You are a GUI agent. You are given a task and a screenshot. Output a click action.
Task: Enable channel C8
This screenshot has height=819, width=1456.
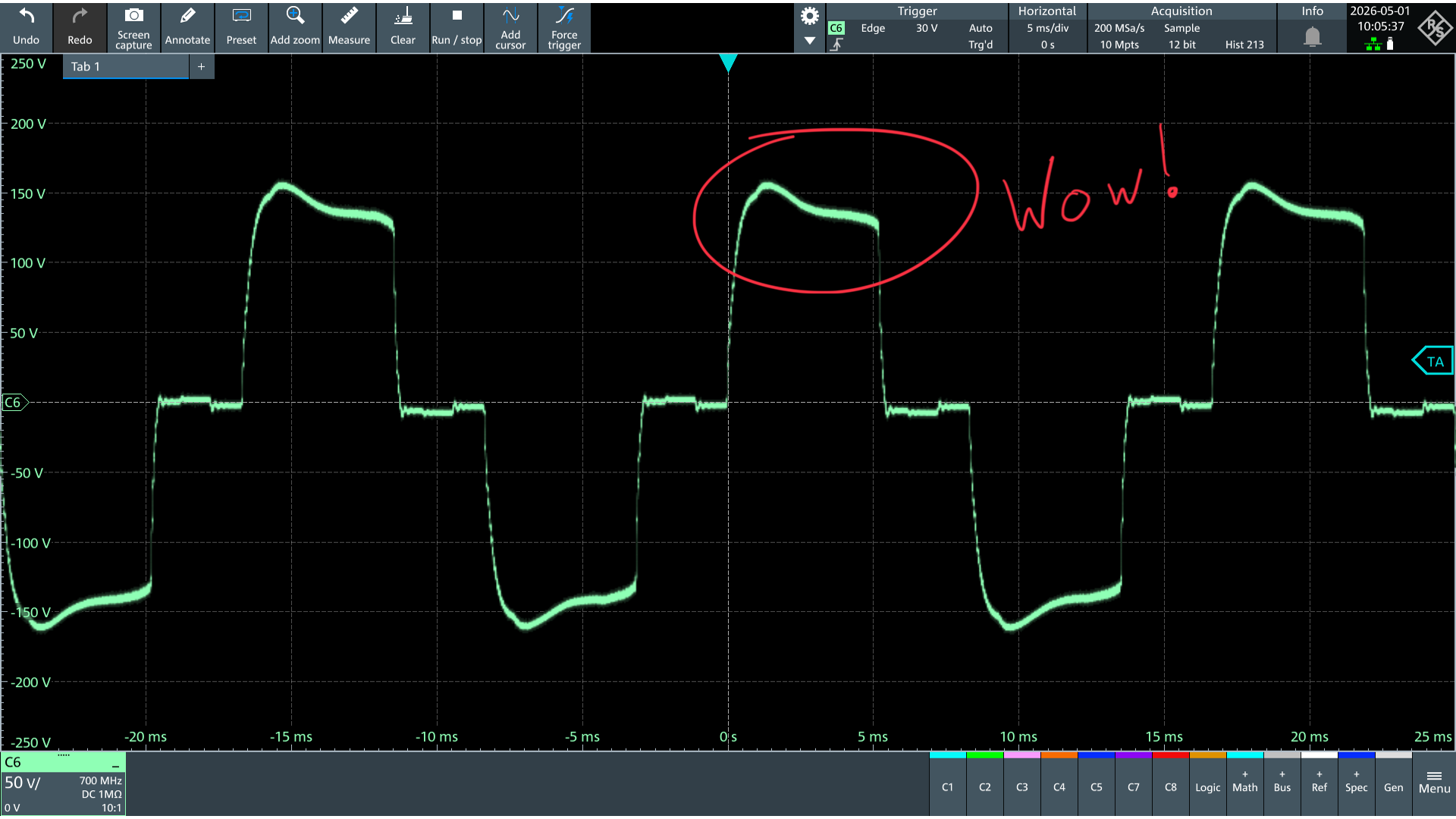[1171, 784]
